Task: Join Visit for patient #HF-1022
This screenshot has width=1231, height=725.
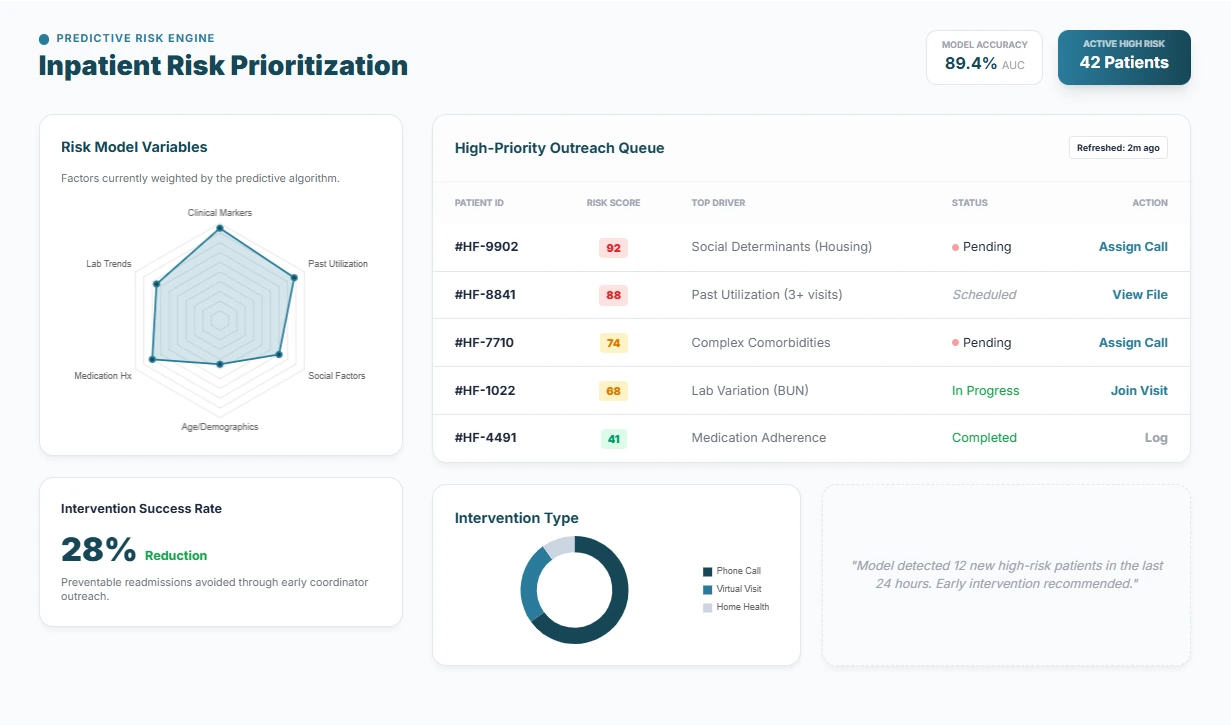Action: pos(1138,391)
